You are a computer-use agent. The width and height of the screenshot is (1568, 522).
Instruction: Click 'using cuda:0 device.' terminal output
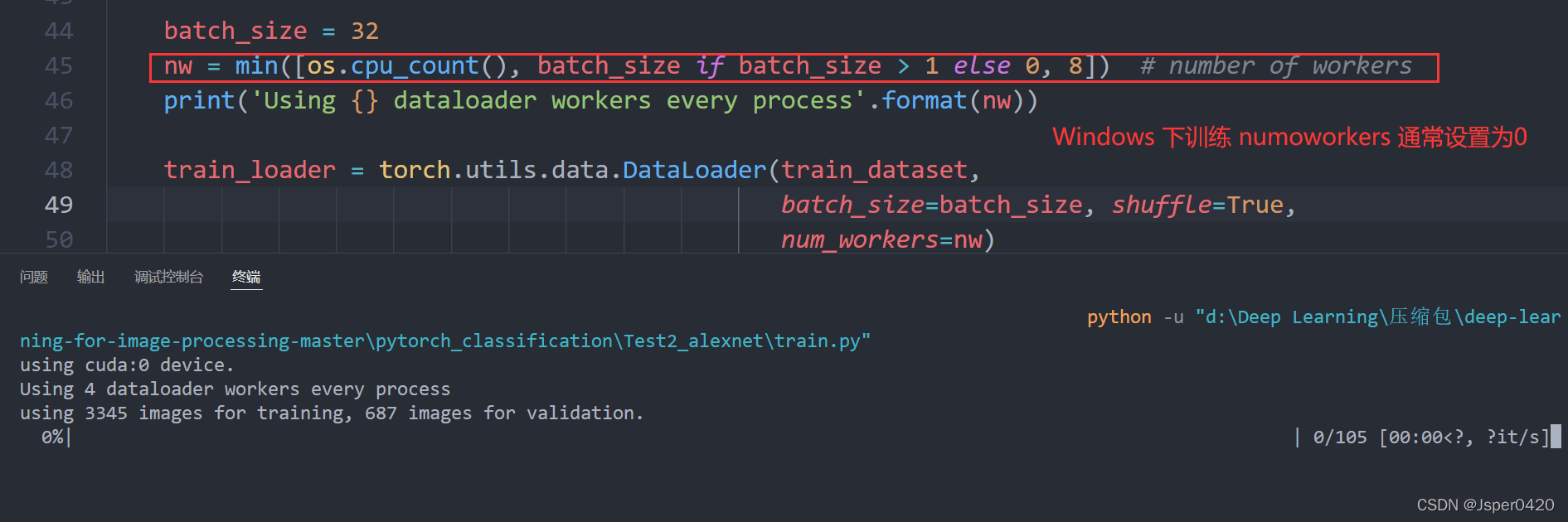click(127, 365)
